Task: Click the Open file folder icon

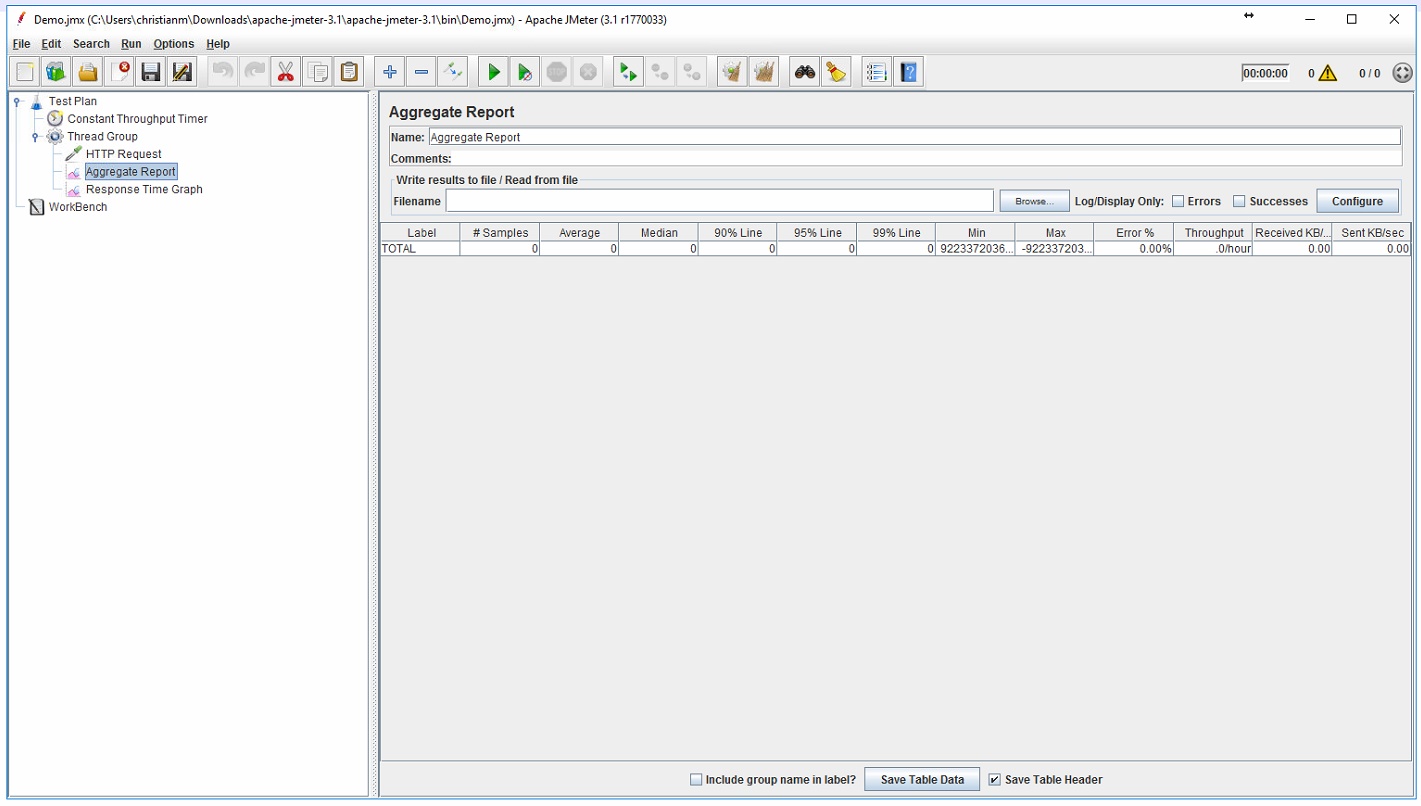Action: pyautogui.click(x=88, y=72)
